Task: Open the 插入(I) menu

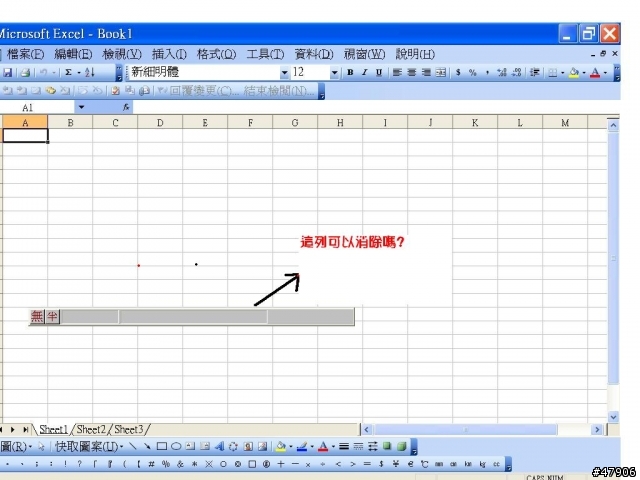Action: (169, 54)
